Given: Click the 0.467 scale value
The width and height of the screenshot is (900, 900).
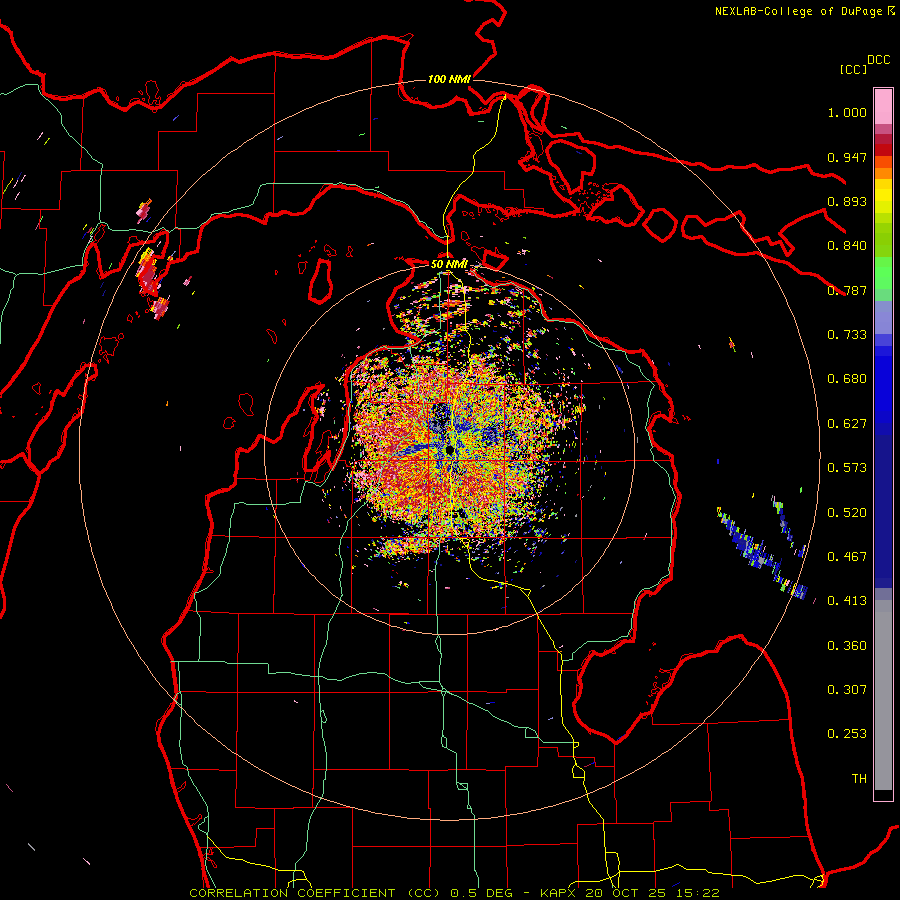Looking at the screenshot, I should (x=847, y=557).
